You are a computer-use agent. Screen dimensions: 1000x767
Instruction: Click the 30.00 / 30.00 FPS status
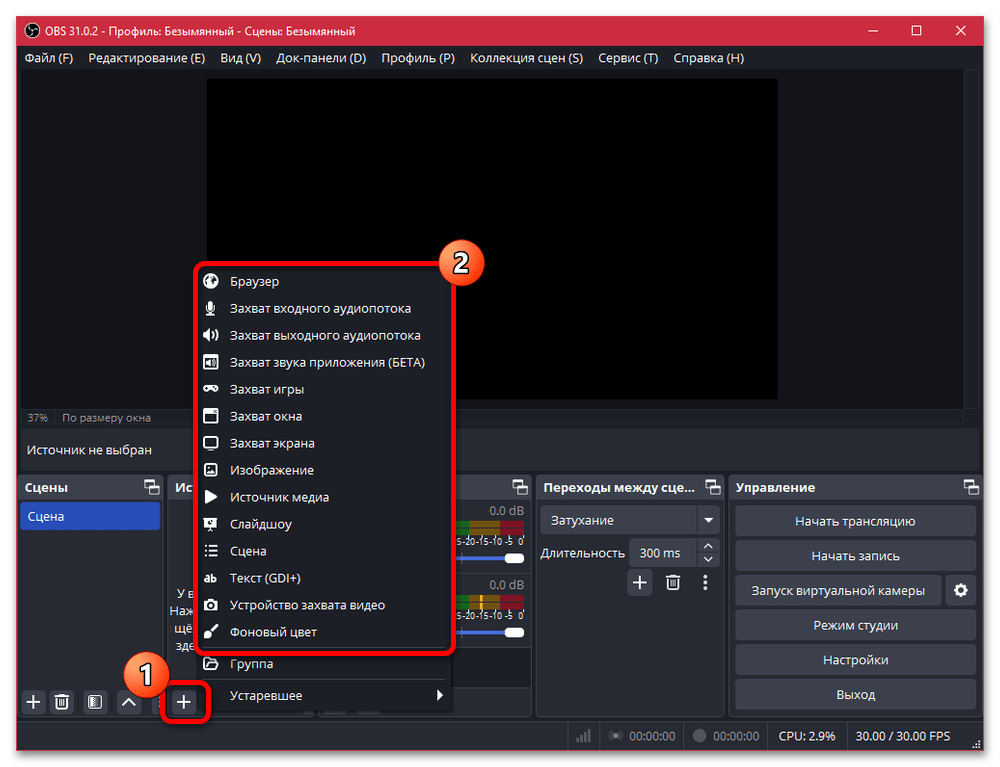tap(902, 736)
